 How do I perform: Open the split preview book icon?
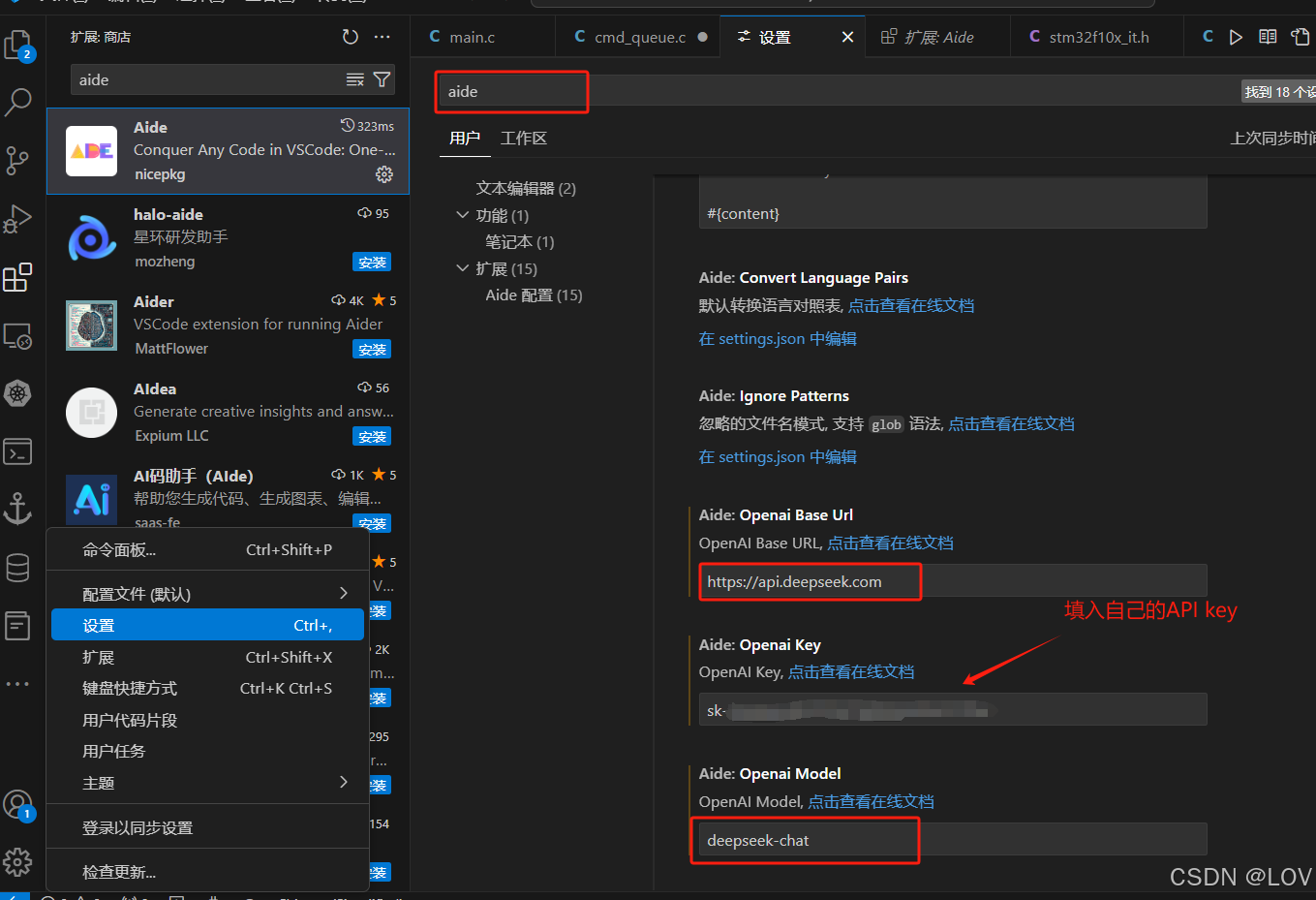click(x=1268, y=37)
